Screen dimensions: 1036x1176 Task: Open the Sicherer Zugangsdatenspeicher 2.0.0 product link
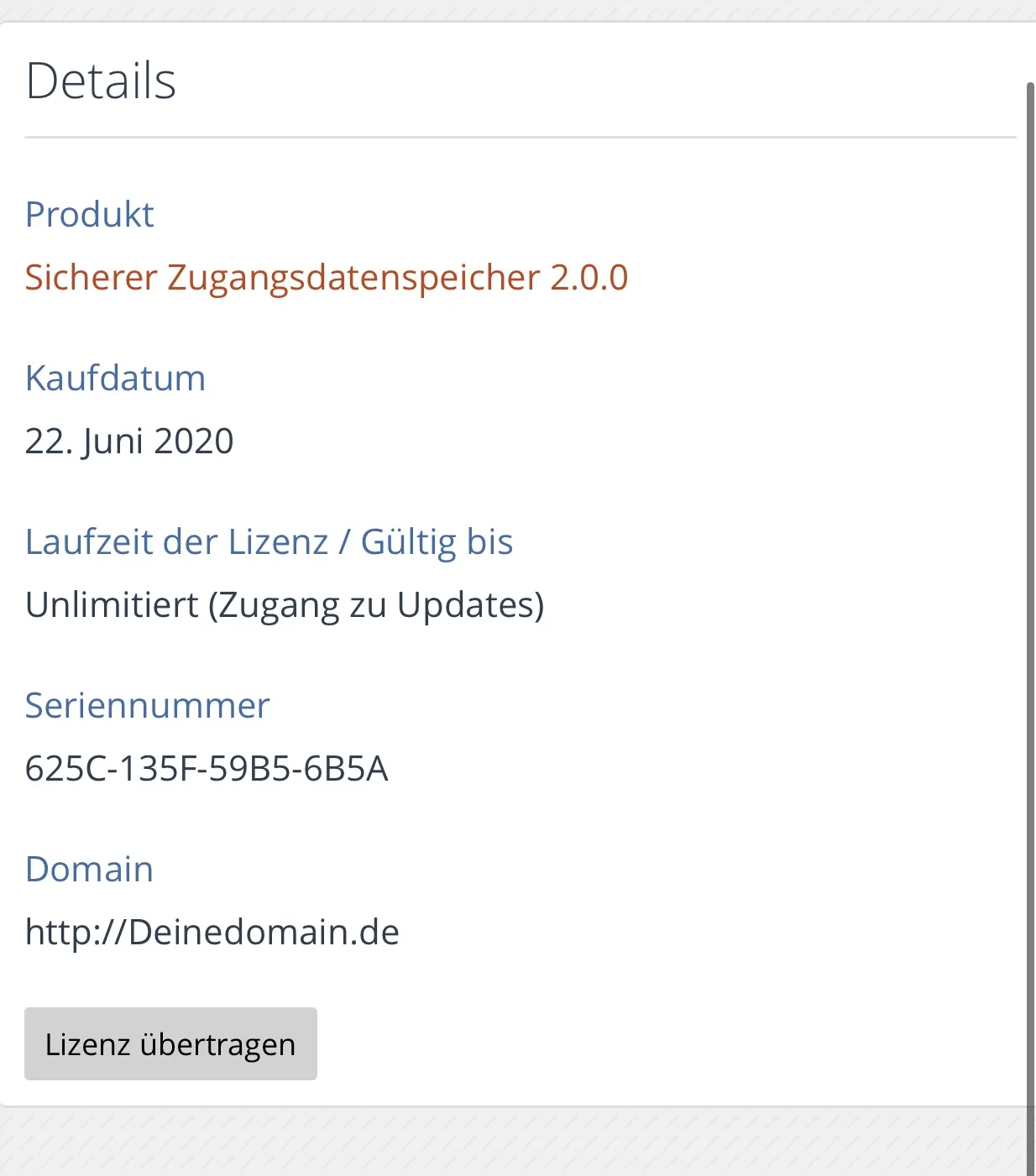tap(326, 278)
